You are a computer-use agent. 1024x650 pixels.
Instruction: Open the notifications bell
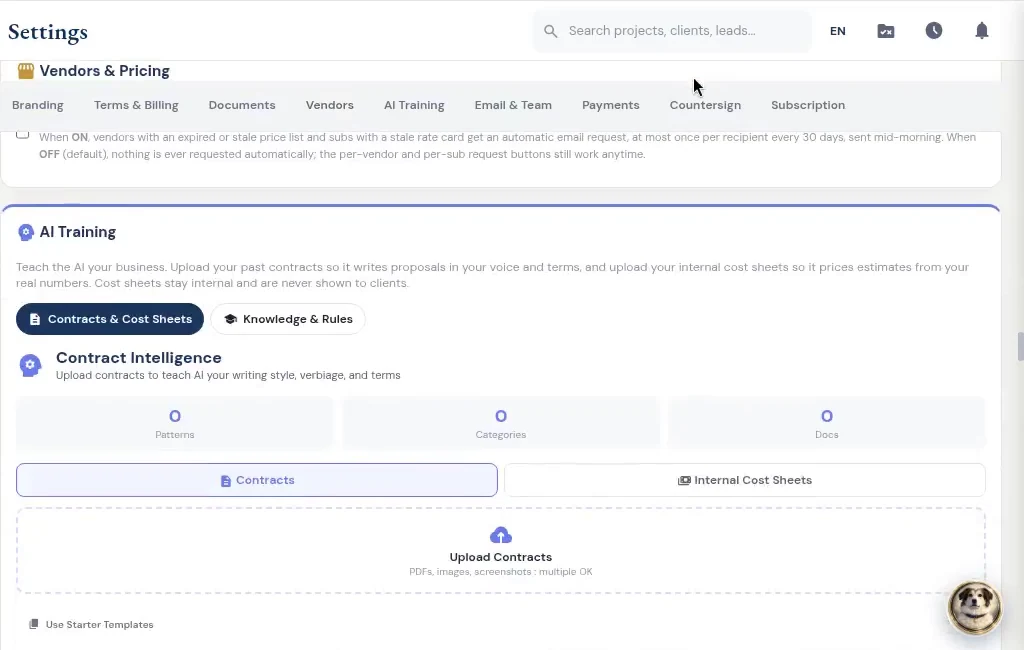982,31
